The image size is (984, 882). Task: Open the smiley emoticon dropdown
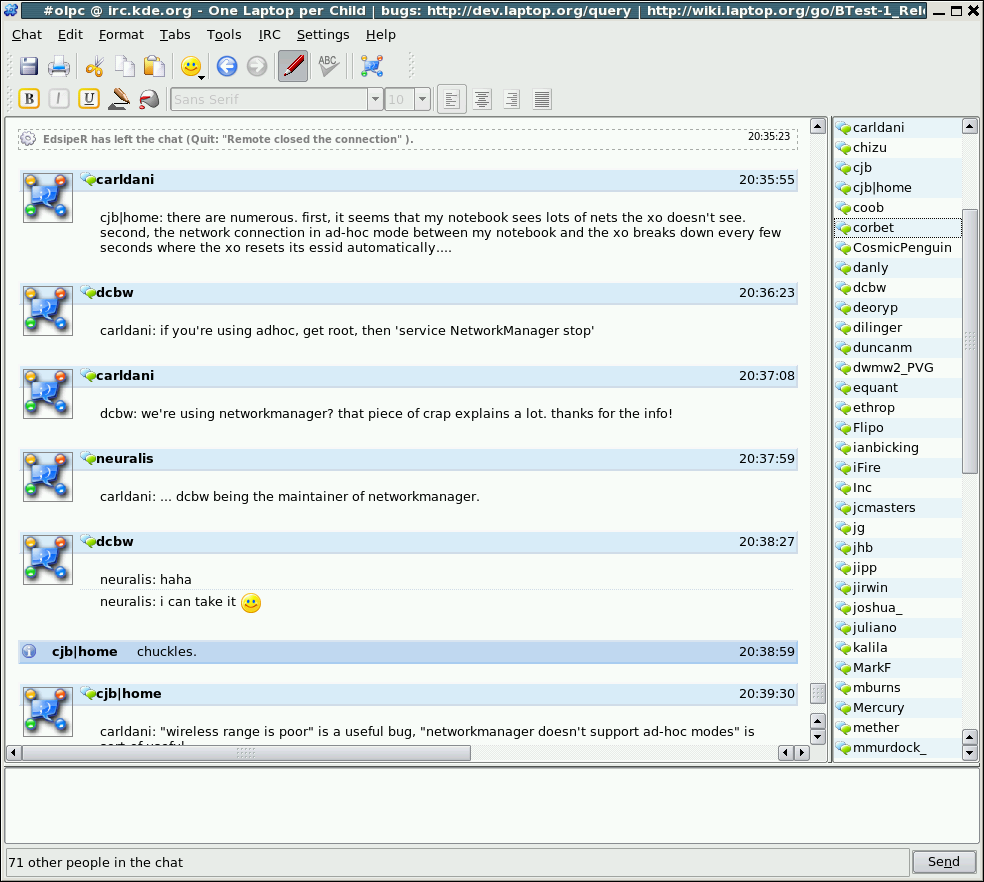[191, 67]
